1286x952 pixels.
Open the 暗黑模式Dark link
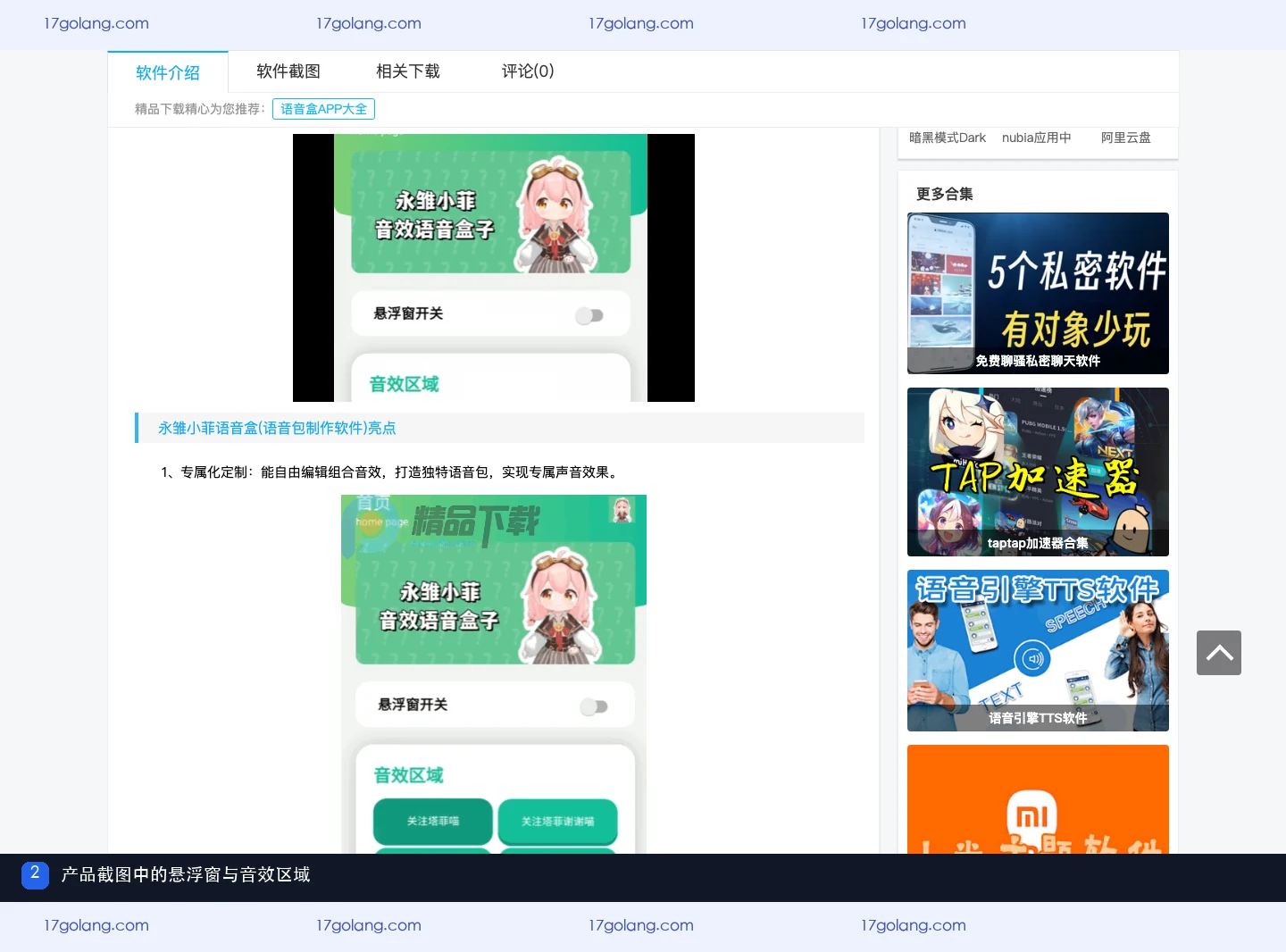click(x=948, y=138)
